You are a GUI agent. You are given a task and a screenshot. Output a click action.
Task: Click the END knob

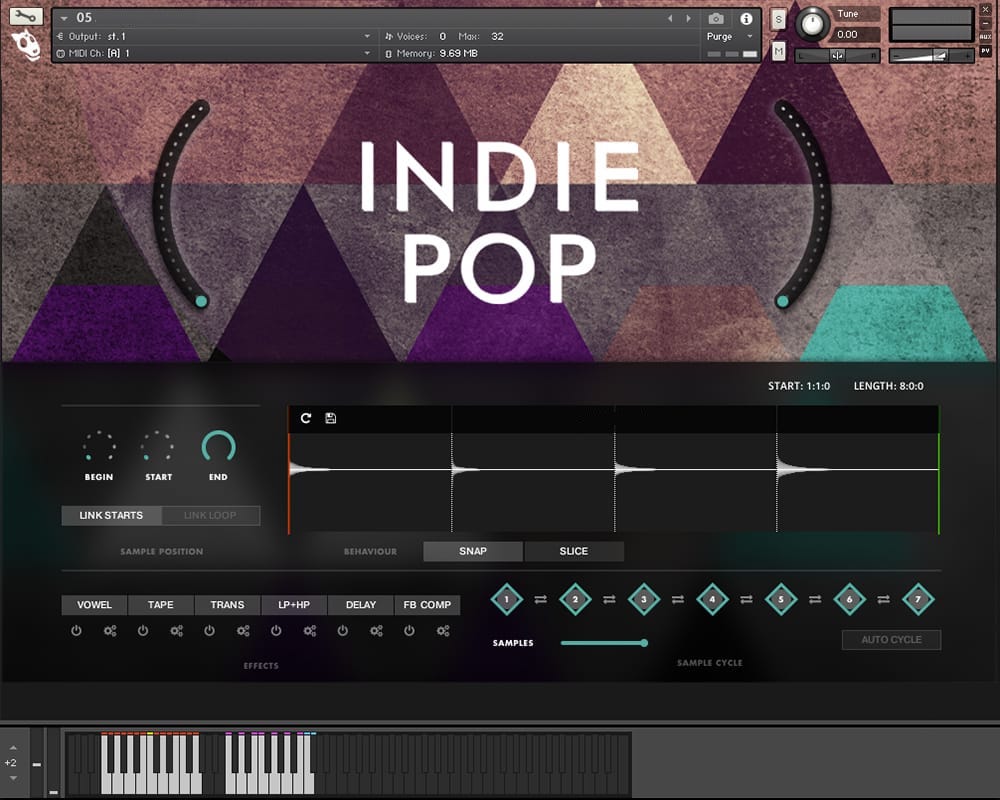point(218,447)
